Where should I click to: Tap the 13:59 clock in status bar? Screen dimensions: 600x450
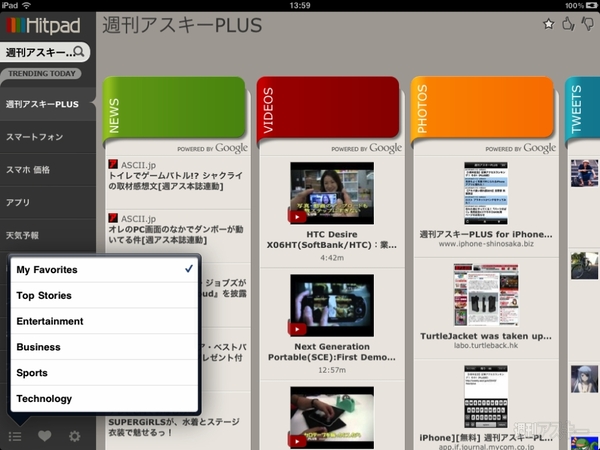coord(300,5)
